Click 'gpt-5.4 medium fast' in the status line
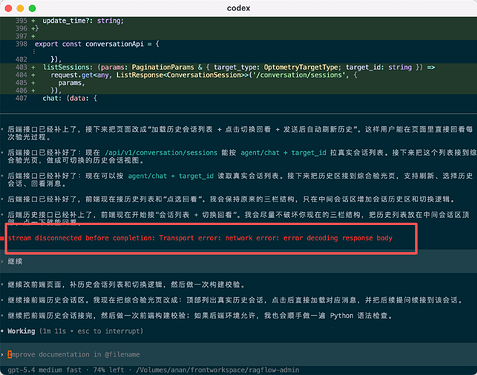 coord(44,370)
